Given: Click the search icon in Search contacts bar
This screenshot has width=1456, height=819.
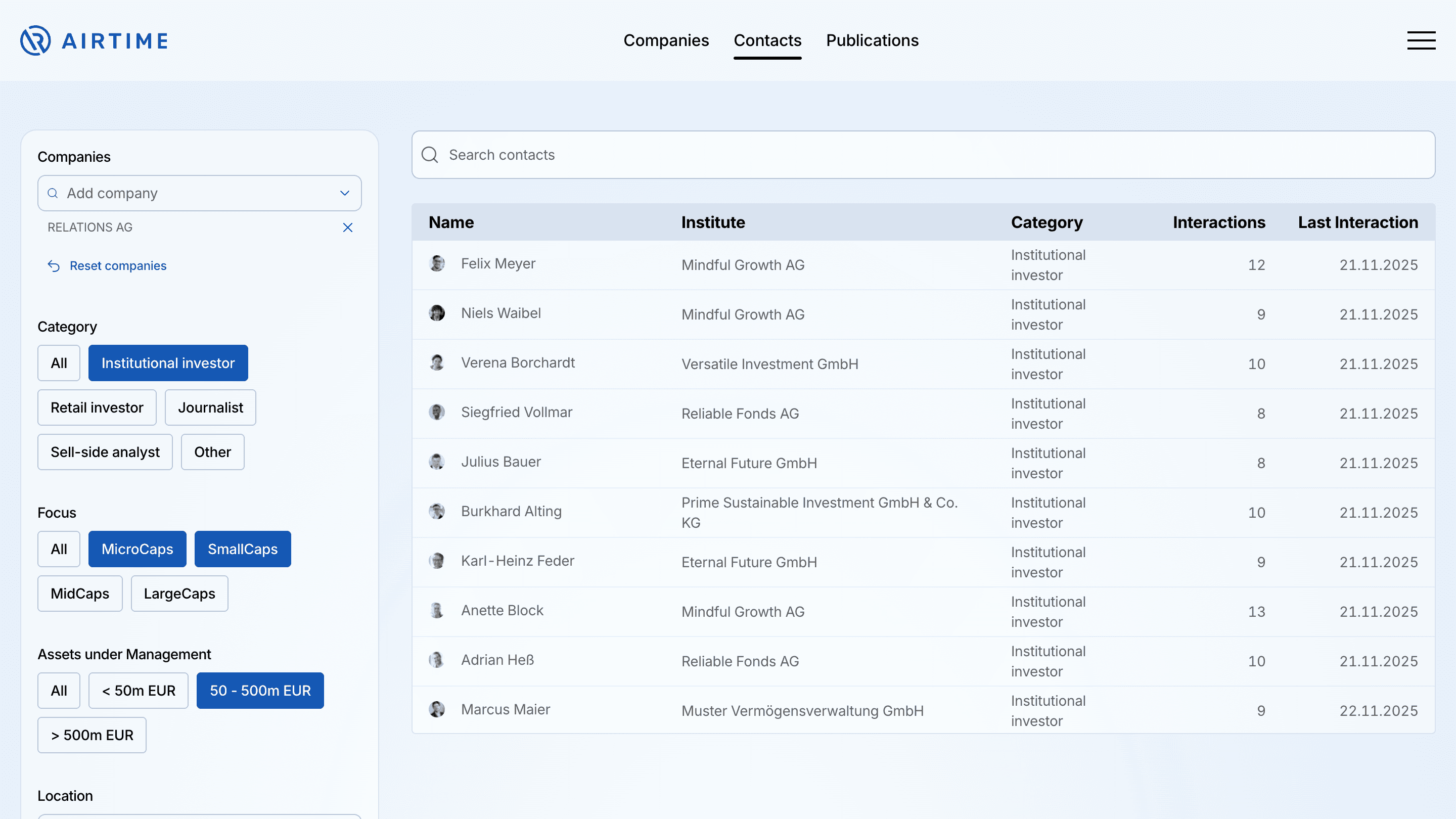Looking at the screenshot, I should (x=430, y=155).
